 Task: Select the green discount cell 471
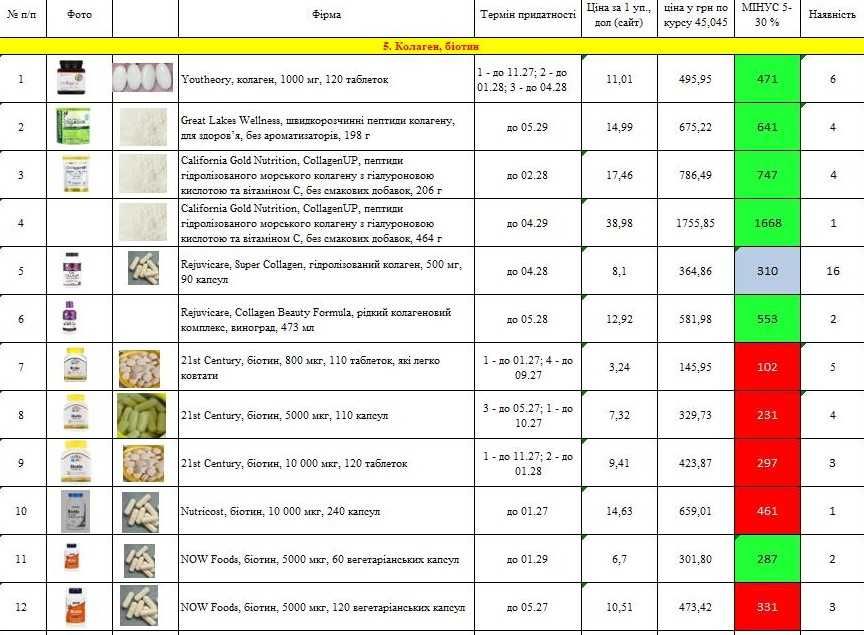(x=767, y=79)
